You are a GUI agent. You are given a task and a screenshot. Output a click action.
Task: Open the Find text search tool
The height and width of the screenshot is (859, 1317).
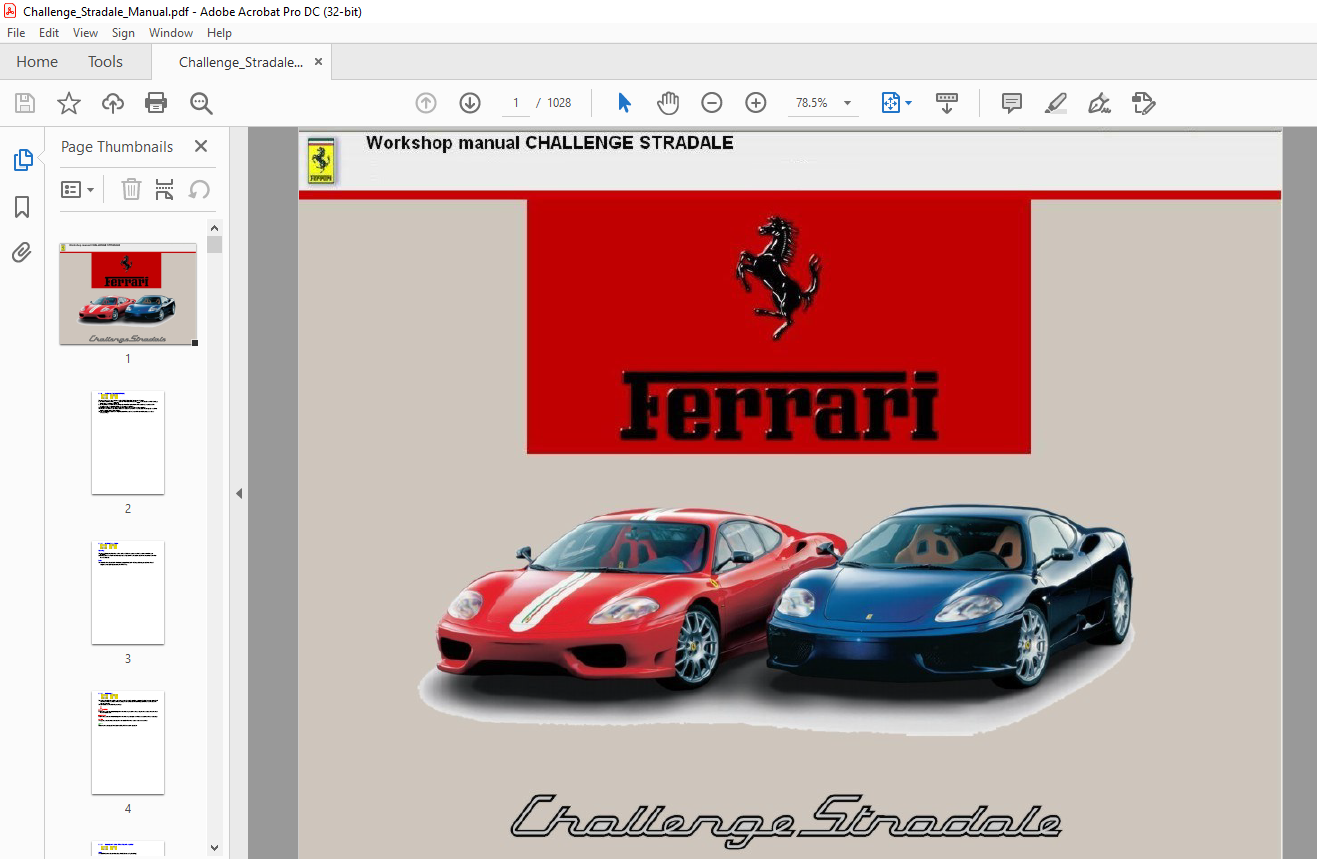point(201,103)
